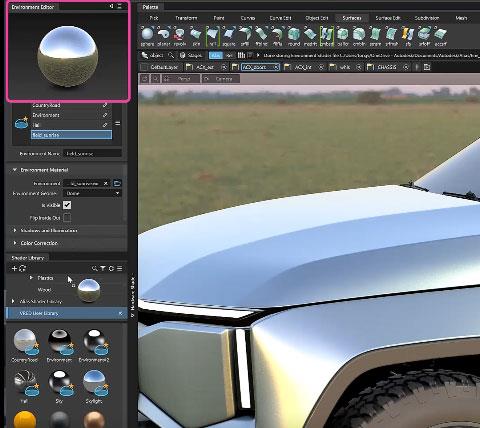Select the CHASSIS layer
The image size is (480, 428).
point(387,67)
